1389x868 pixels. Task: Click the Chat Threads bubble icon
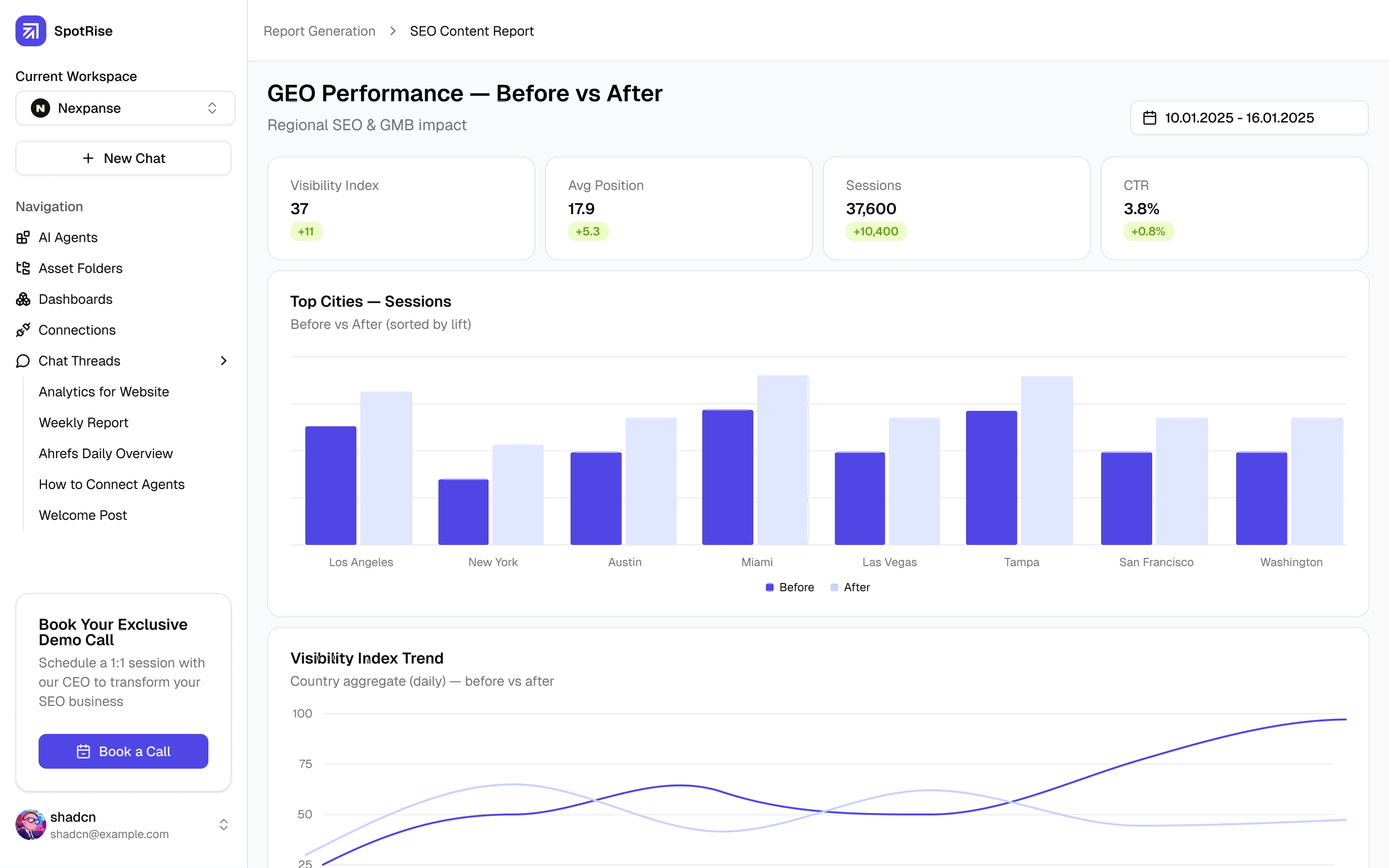pyautogui.click(x=23, y=361)
